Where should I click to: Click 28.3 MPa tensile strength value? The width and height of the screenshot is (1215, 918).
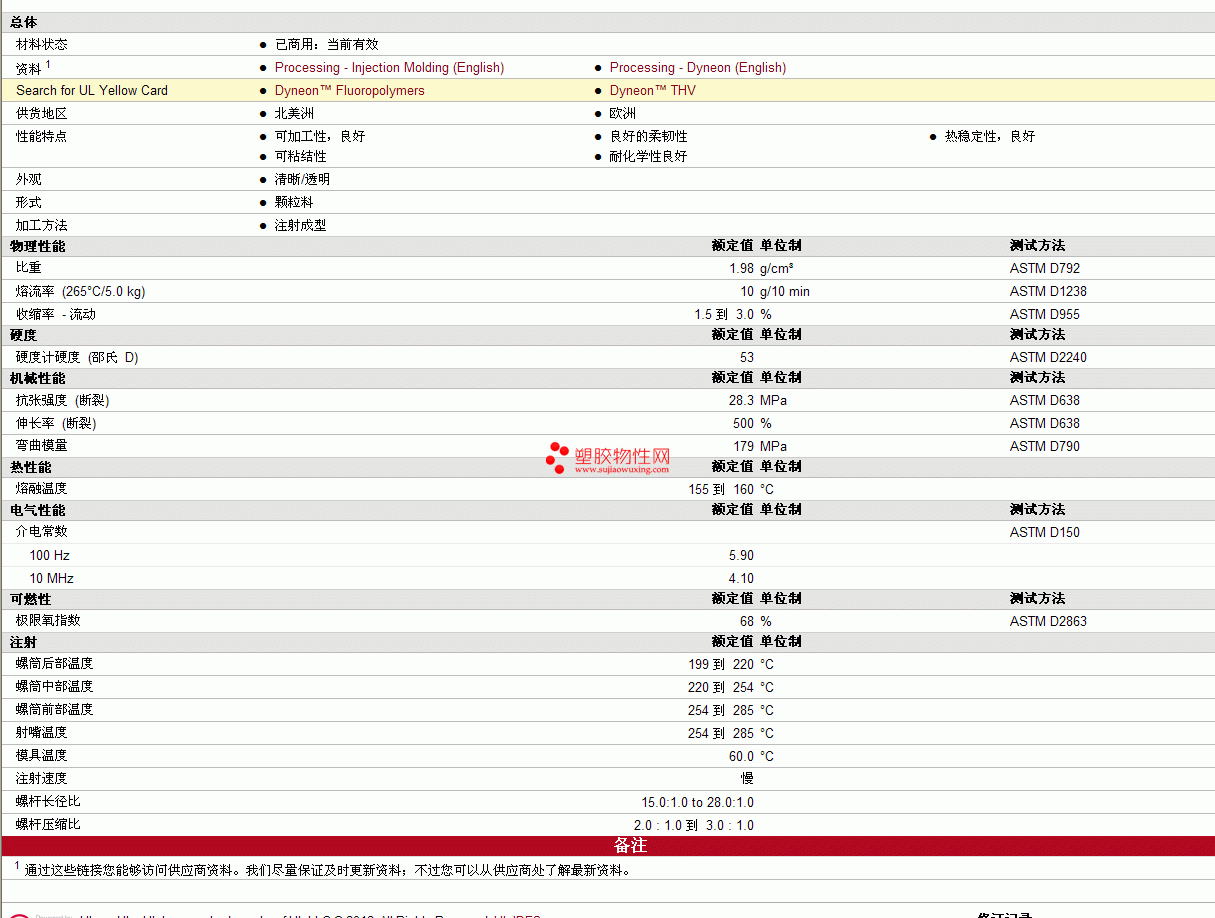coord(758,401)
